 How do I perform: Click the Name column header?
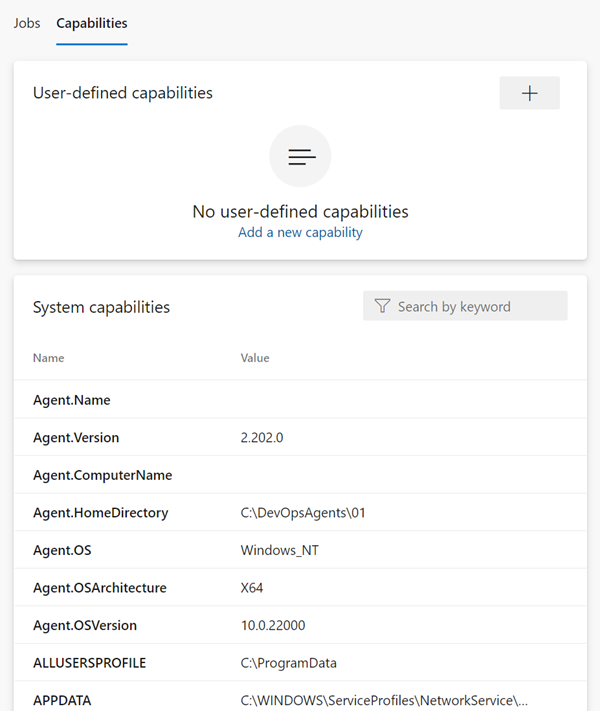(x=48, y=358)
